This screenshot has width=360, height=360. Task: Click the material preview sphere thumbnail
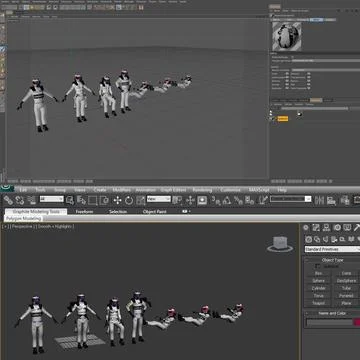coord(287,36)
